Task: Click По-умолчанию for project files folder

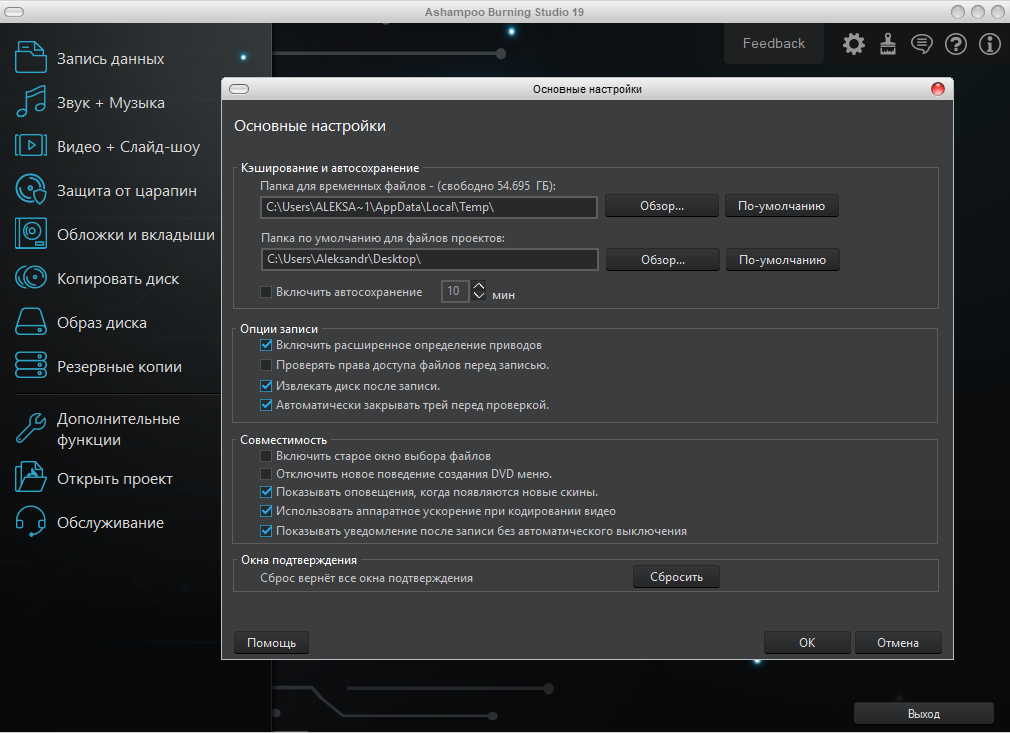Action: point(783,260)
